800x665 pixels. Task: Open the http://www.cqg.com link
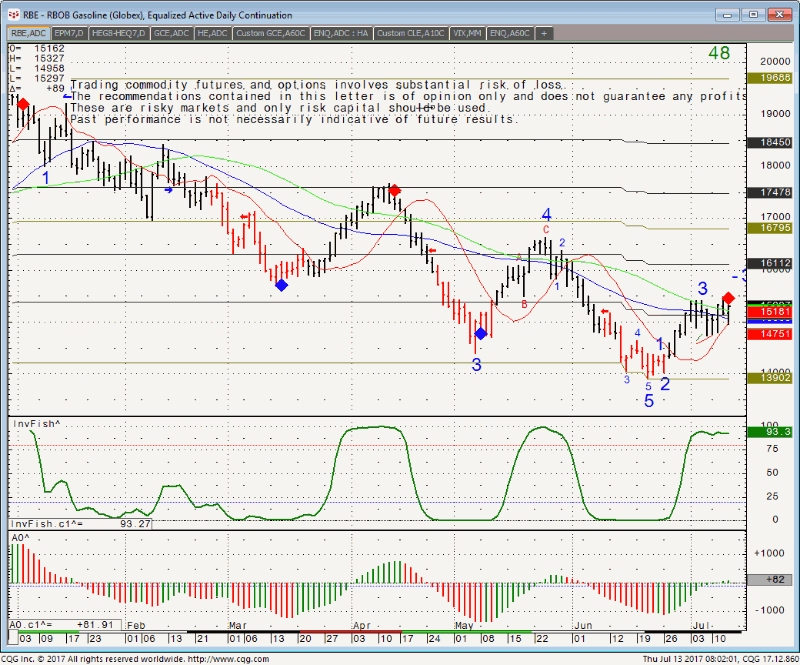click(x=228, y=659)
